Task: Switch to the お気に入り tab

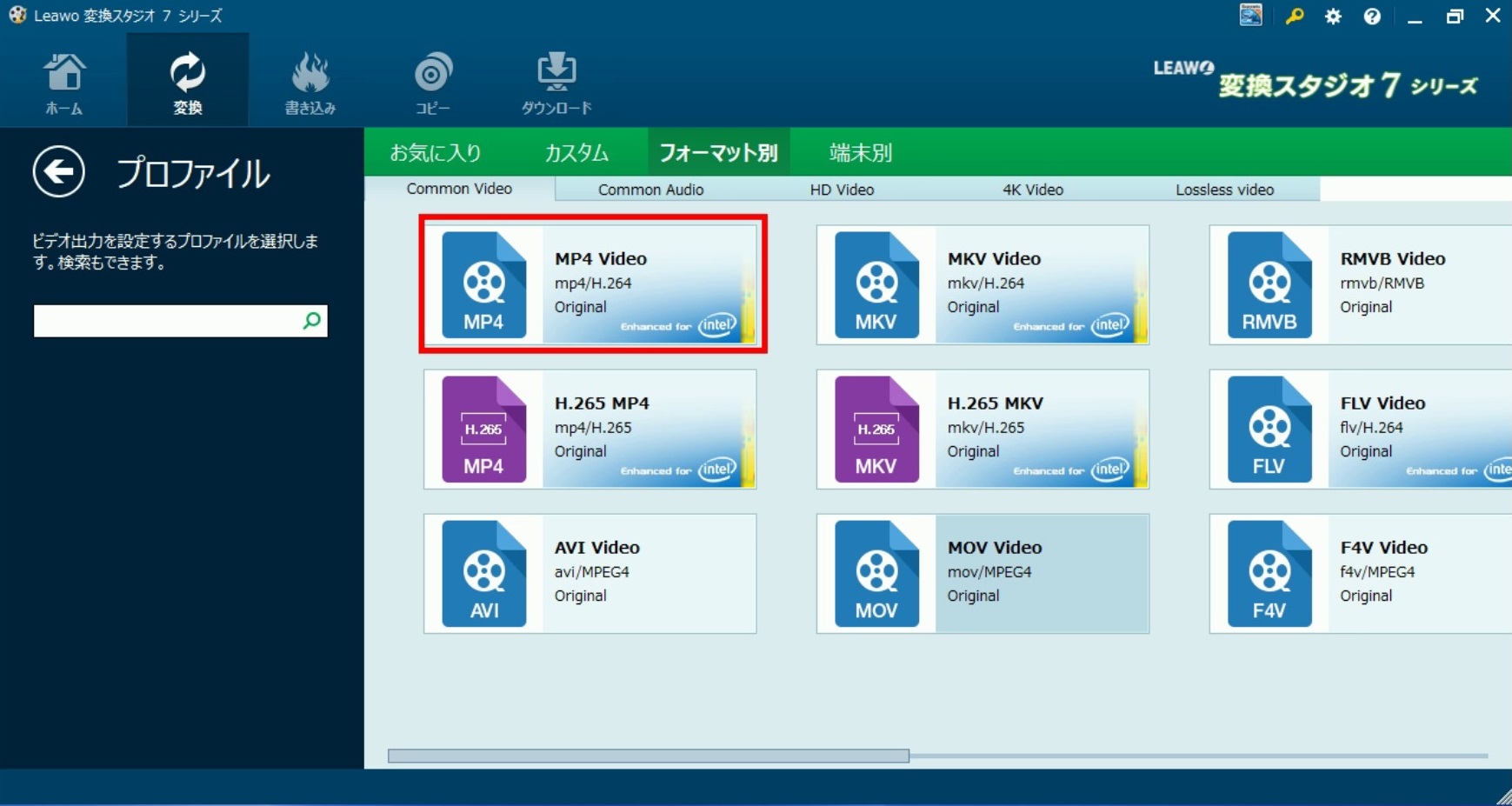Action: tap(436, 153)
